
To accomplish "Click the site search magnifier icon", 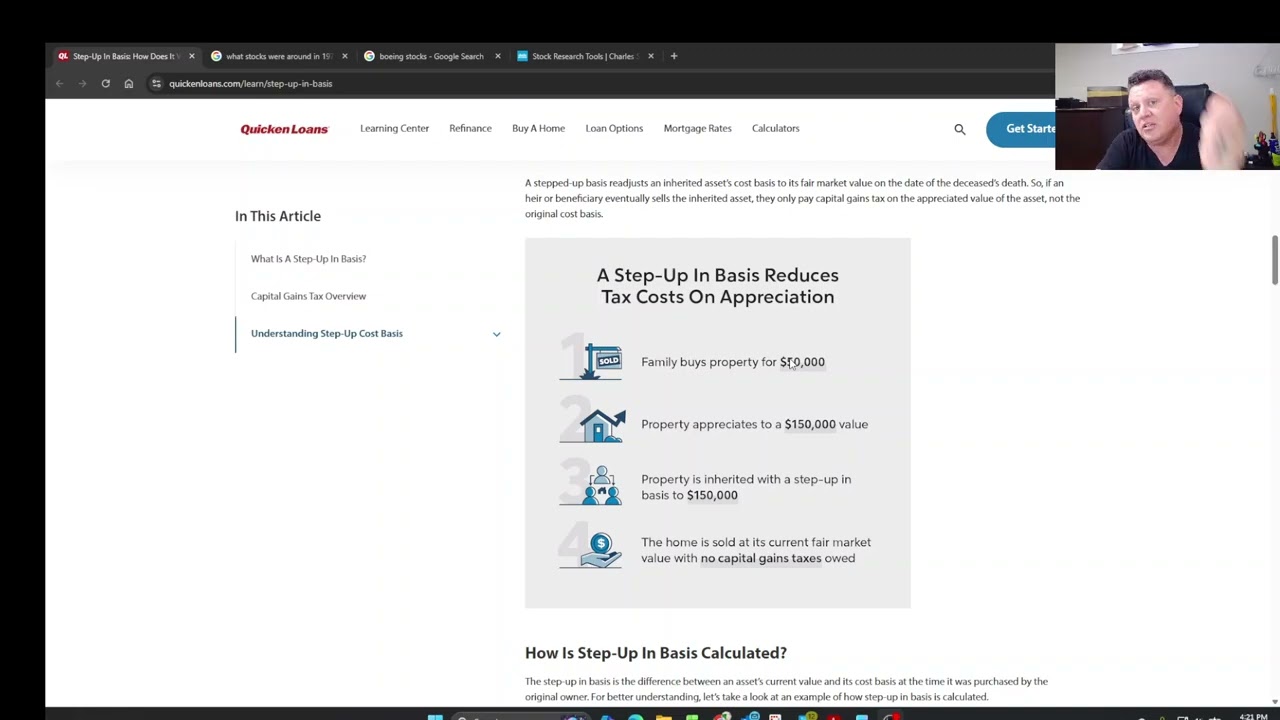I will (960, 129).
